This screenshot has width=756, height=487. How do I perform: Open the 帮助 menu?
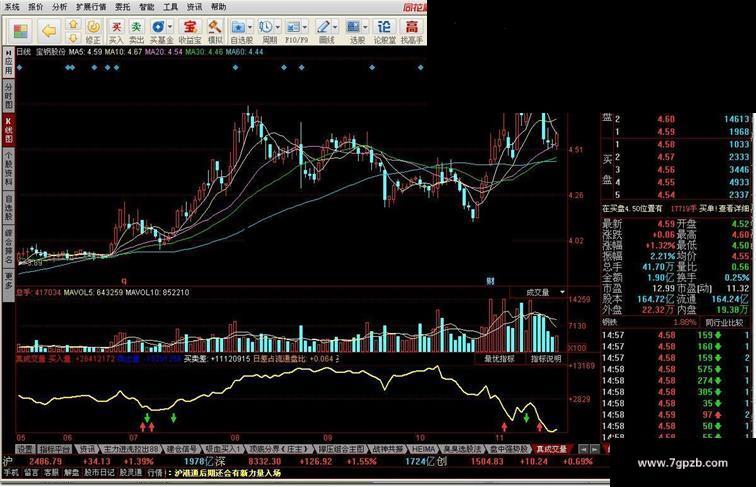coord(218,7)
